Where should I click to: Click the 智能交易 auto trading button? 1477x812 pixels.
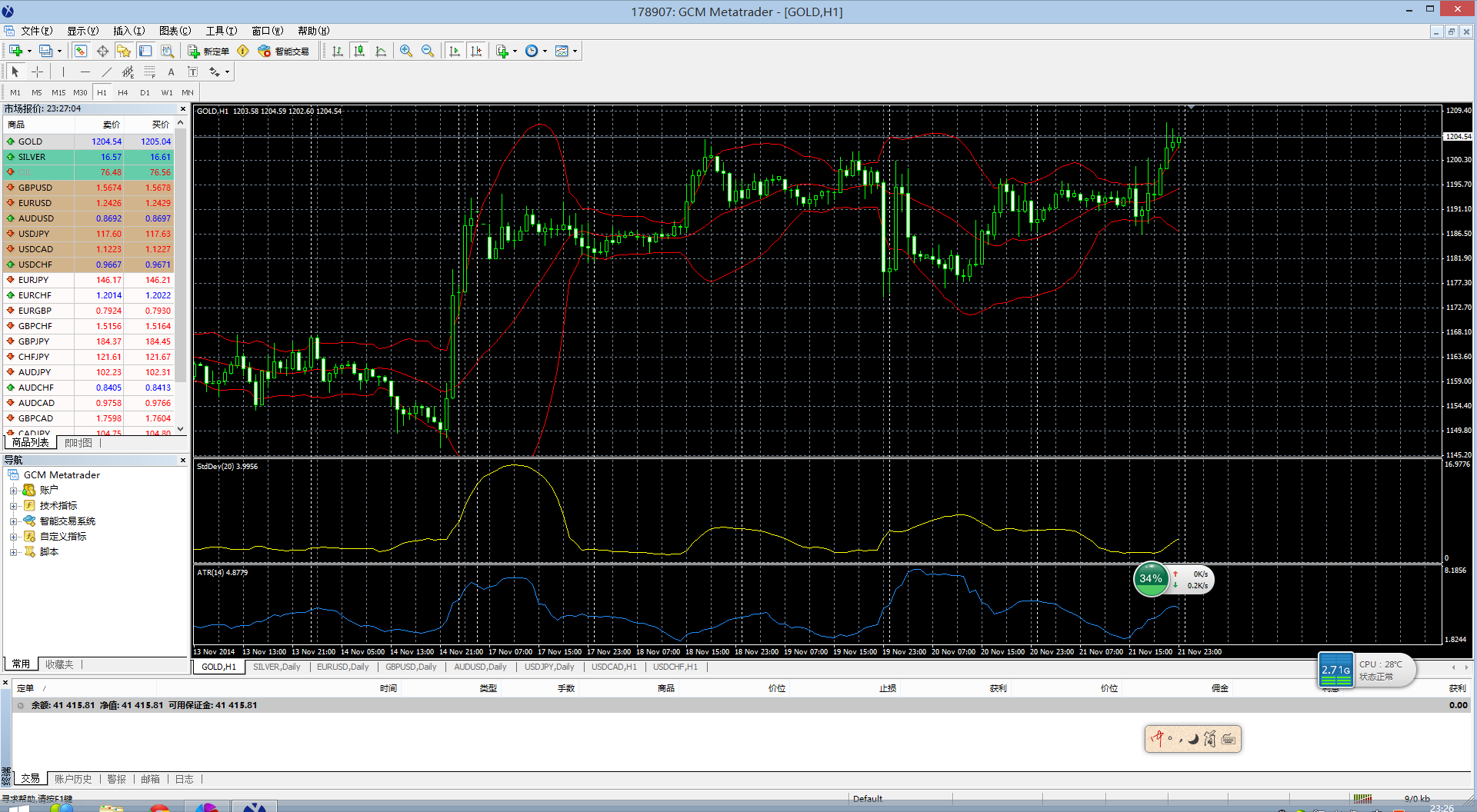click(284, 51)
